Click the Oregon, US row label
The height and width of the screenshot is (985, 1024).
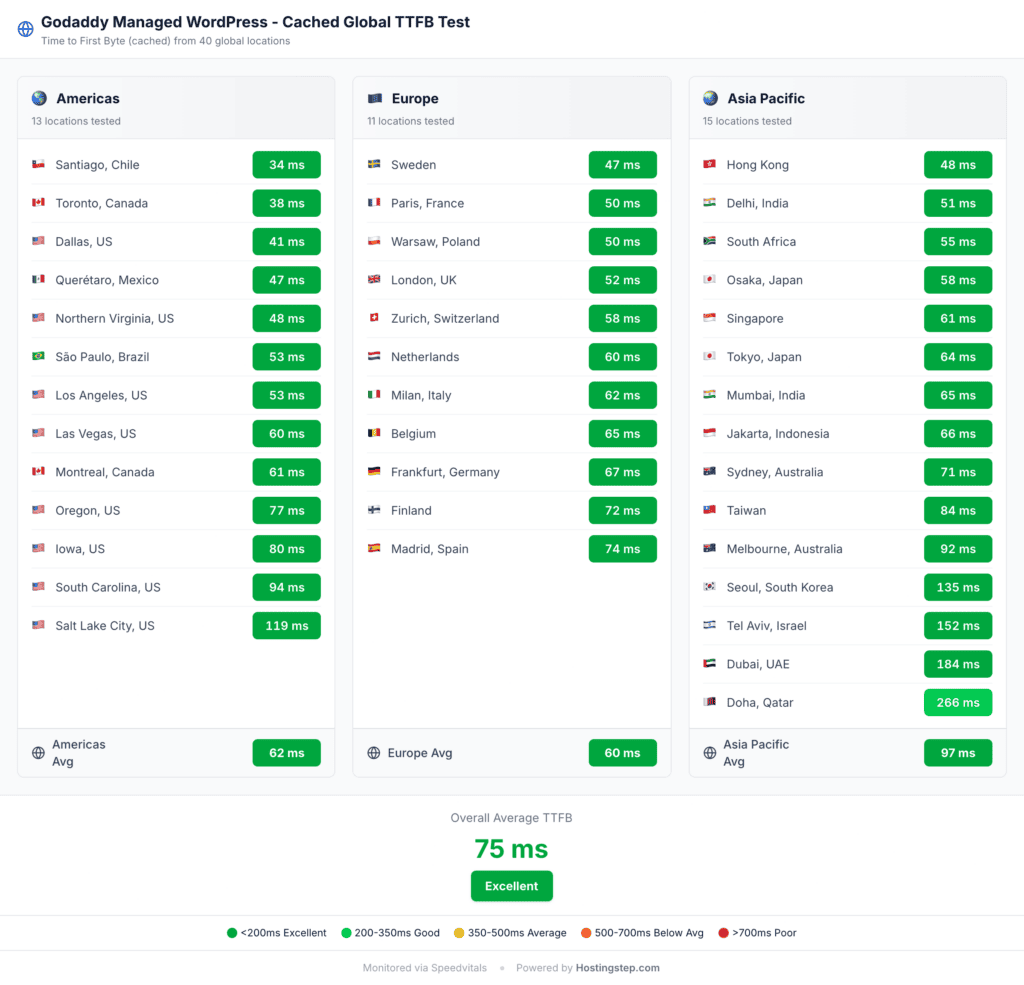88,510
